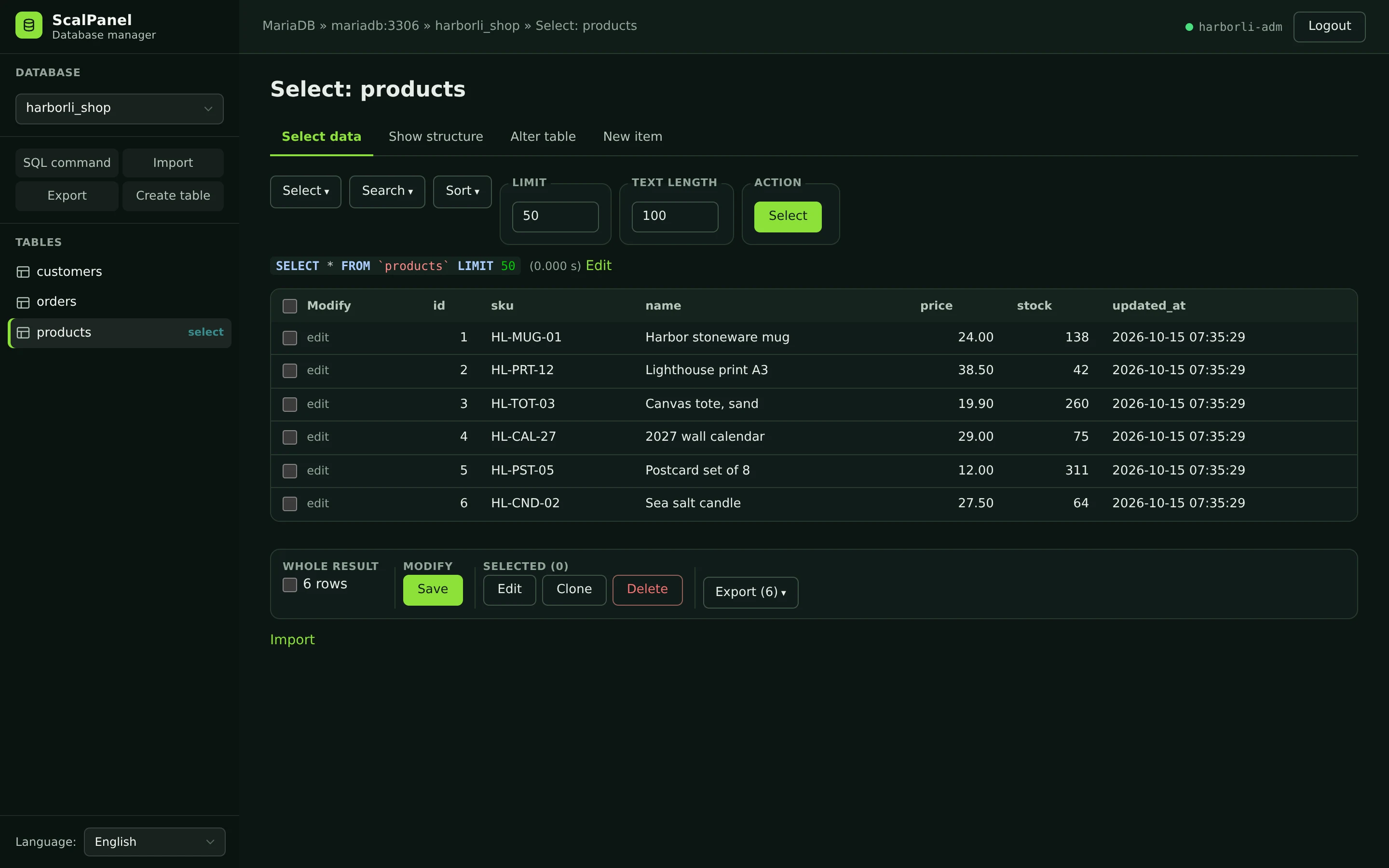Image resolution: width=1389 pixels, height=868 pixels.
Task: Select the Select data tab
Action: pos(321,136)
